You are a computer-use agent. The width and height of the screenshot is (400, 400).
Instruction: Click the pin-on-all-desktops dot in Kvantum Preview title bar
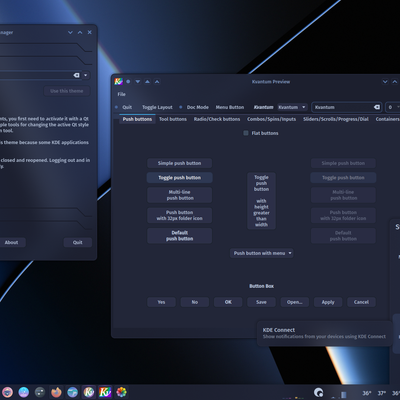(x=128, y=82)
